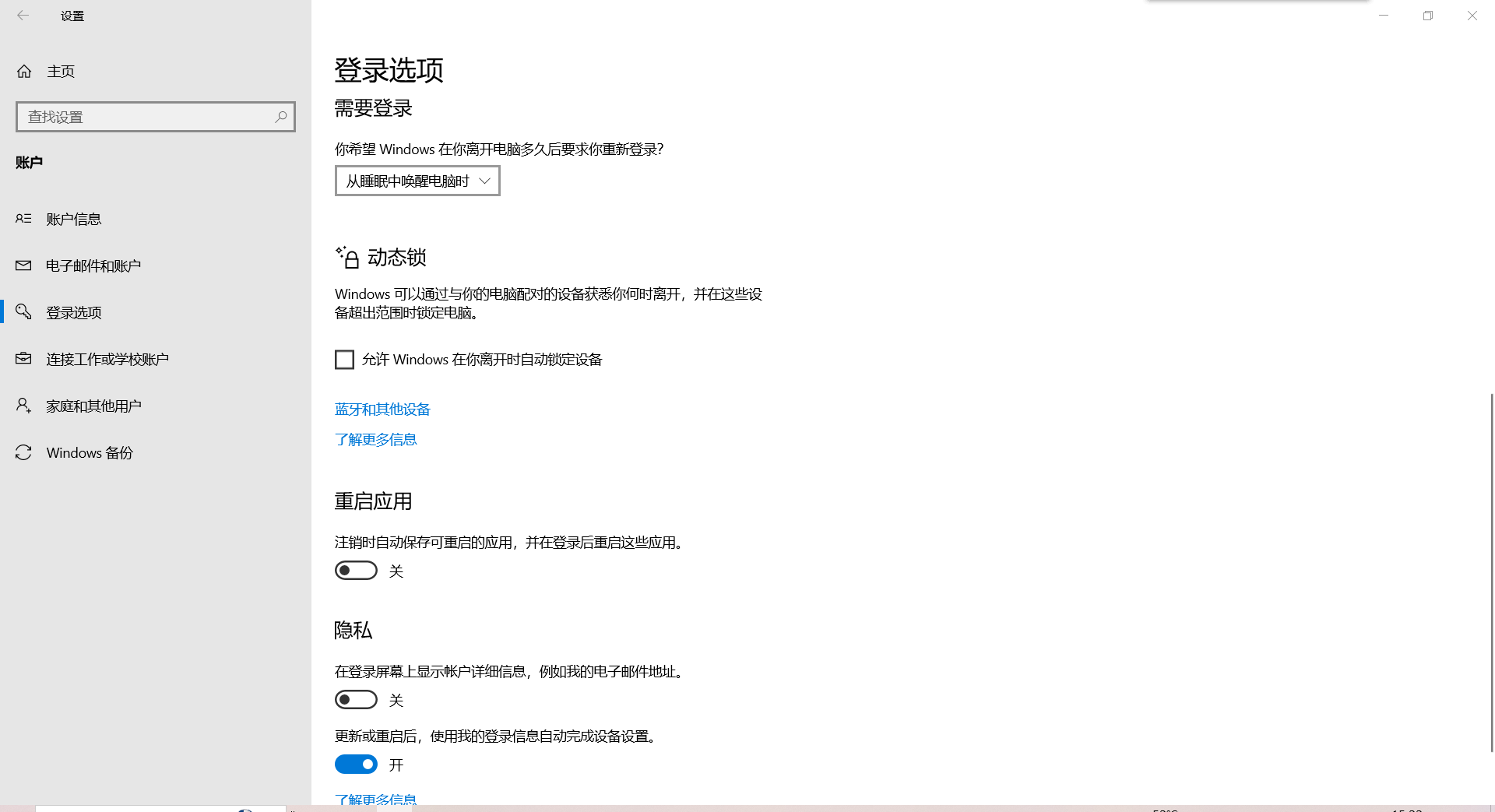The width and height of the screenshot is (1495, 812).
Task: Check 允许 Windows 在你离开时自动锁定设备
Action: point(344,360)
